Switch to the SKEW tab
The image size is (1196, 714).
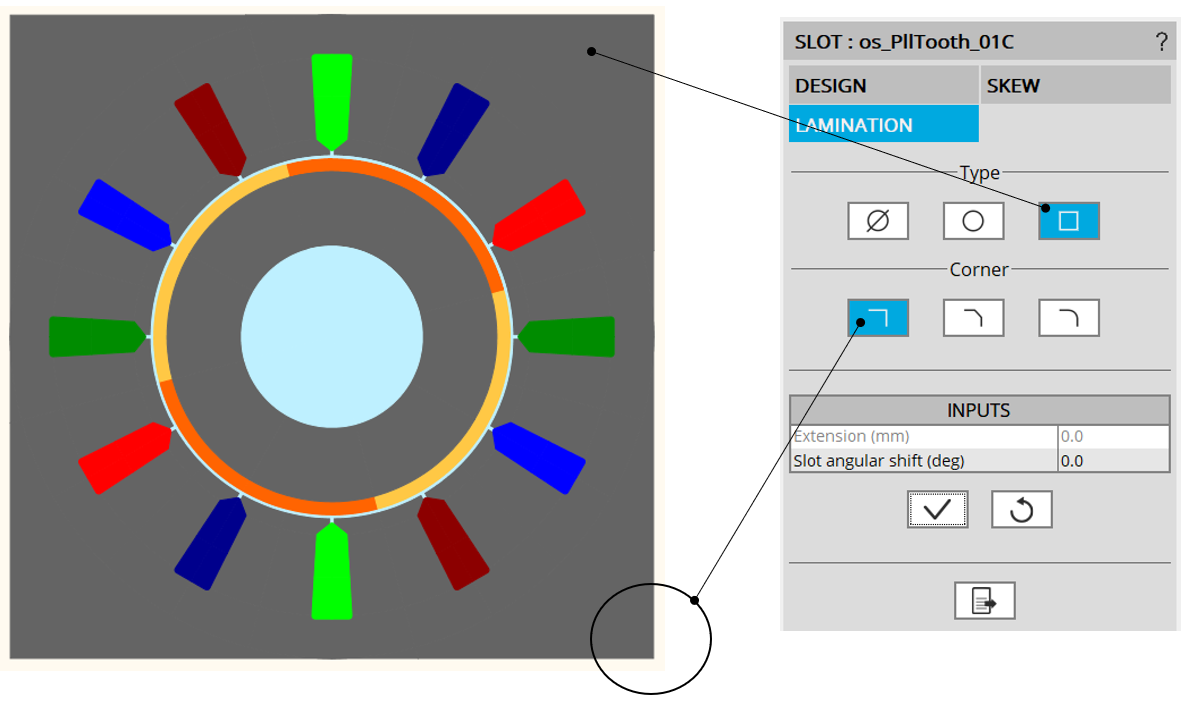(1075, 86)
